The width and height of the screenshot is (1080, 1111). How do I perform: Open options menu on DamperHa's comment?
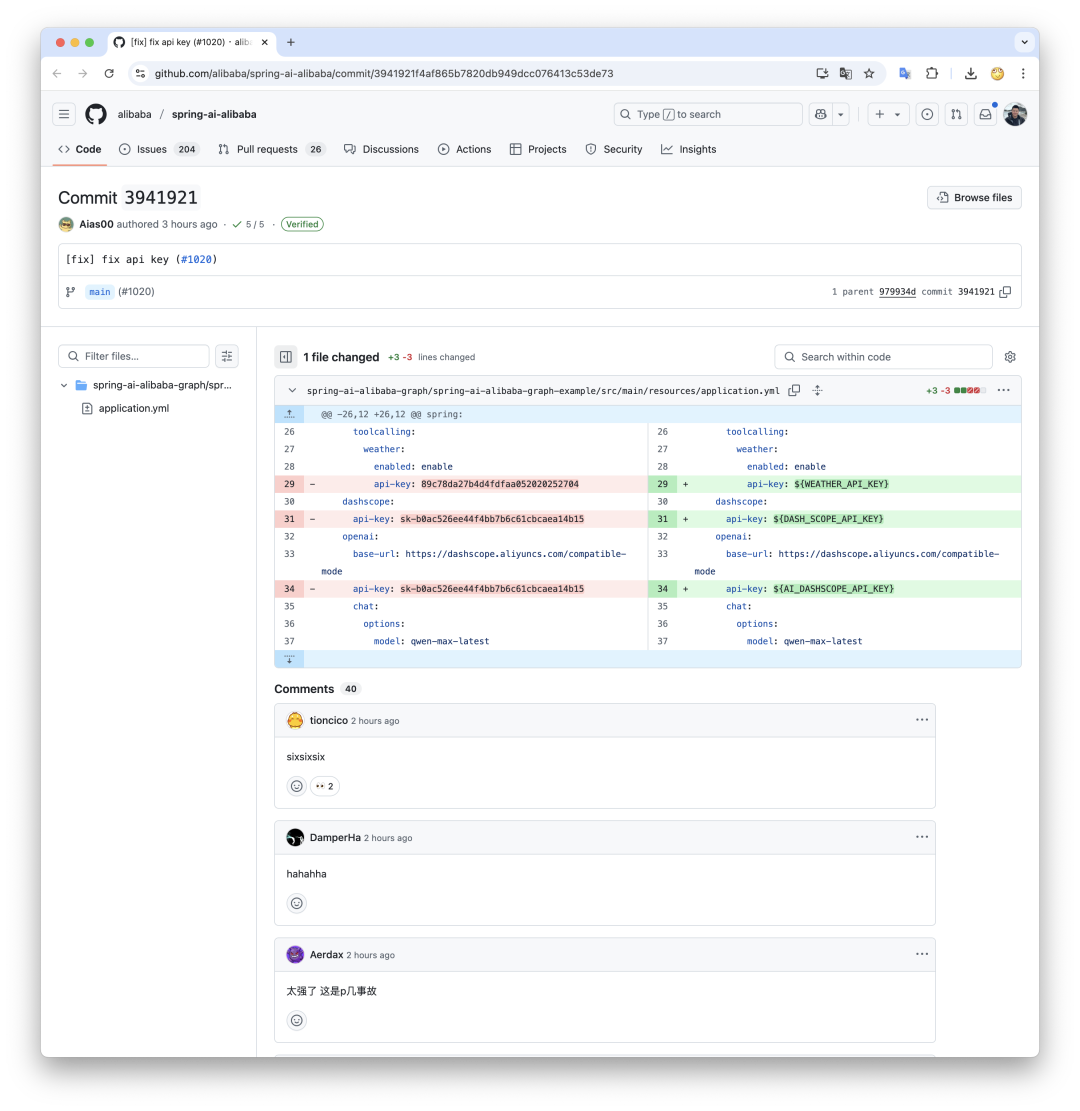point(921,837)
